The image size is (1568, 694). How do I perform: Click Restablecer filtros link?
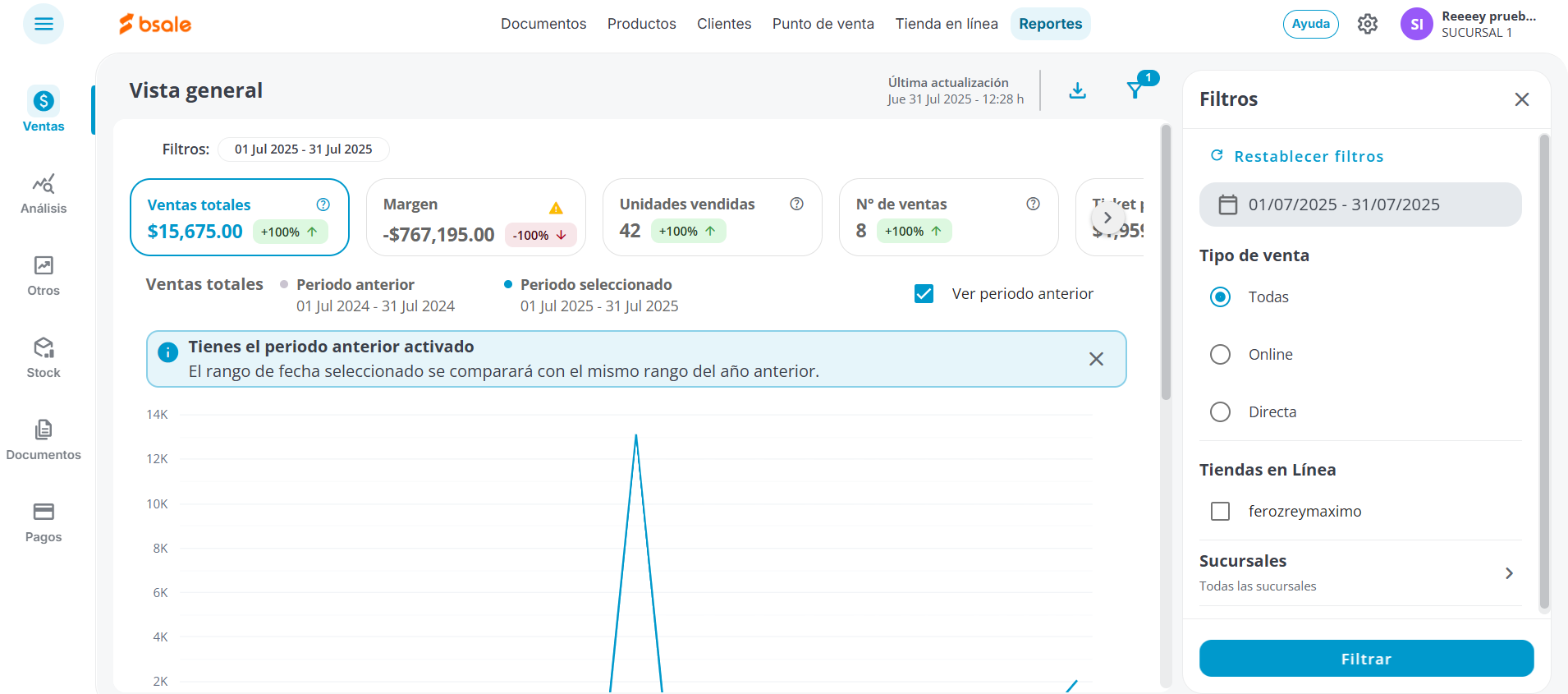click(1309, 156)
